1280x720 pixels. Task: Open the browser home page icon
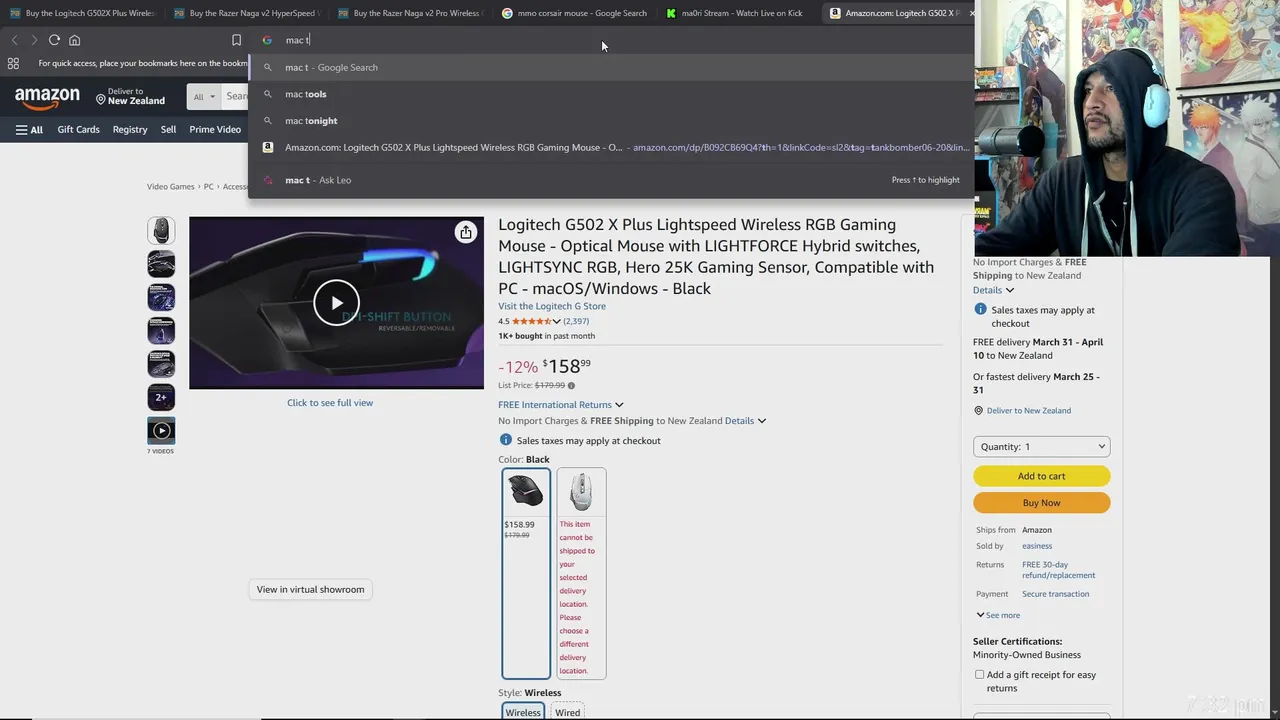tap(74, 40)
